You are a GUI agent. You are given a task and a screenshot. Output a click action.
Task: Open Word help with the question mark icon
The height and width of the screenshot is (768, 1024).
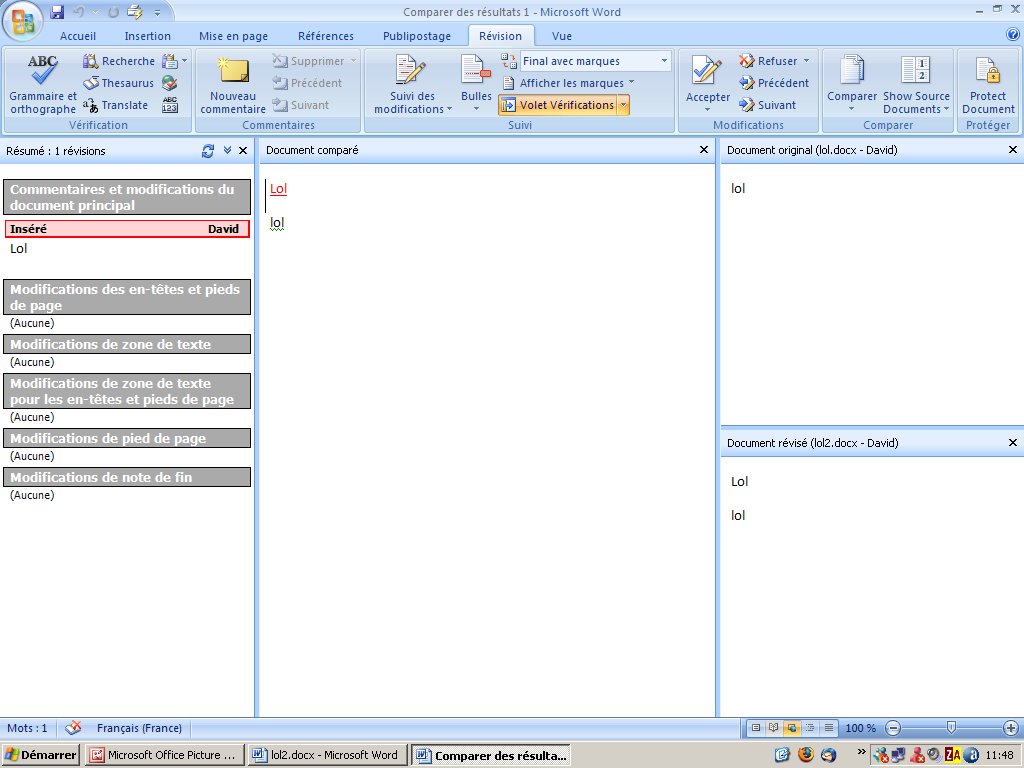point(1013,35)
